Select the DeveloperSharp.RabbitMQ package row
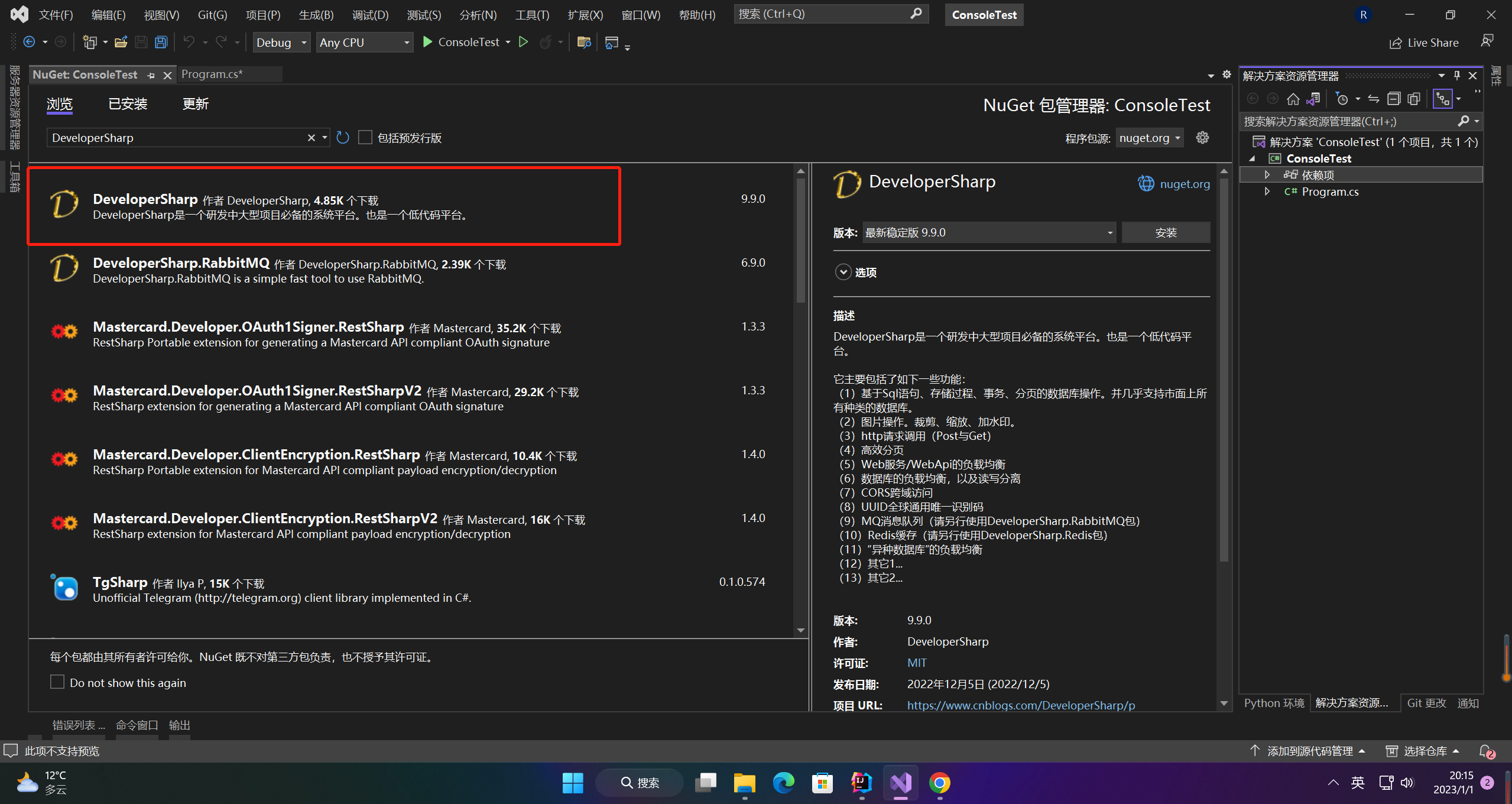The image size is (1512, 804). pos(410,270)
